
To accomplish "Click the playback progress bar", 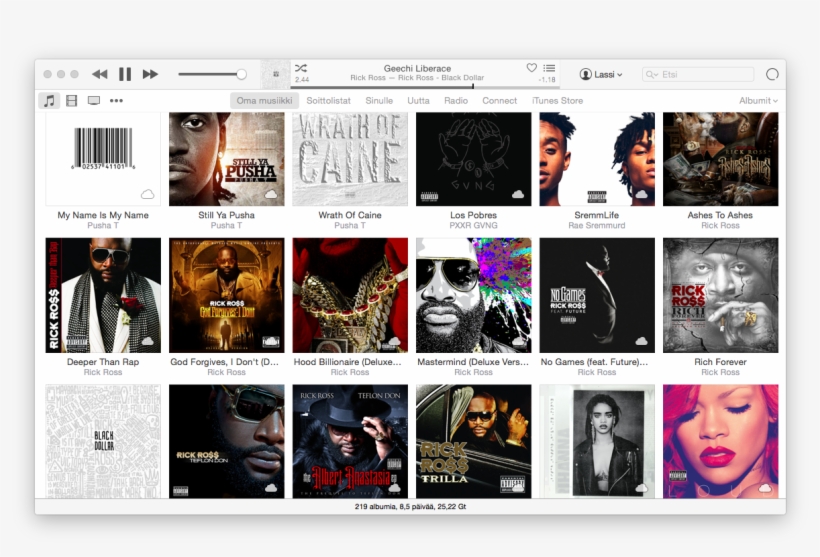I will pyautogui.click(x=425, y=86).
